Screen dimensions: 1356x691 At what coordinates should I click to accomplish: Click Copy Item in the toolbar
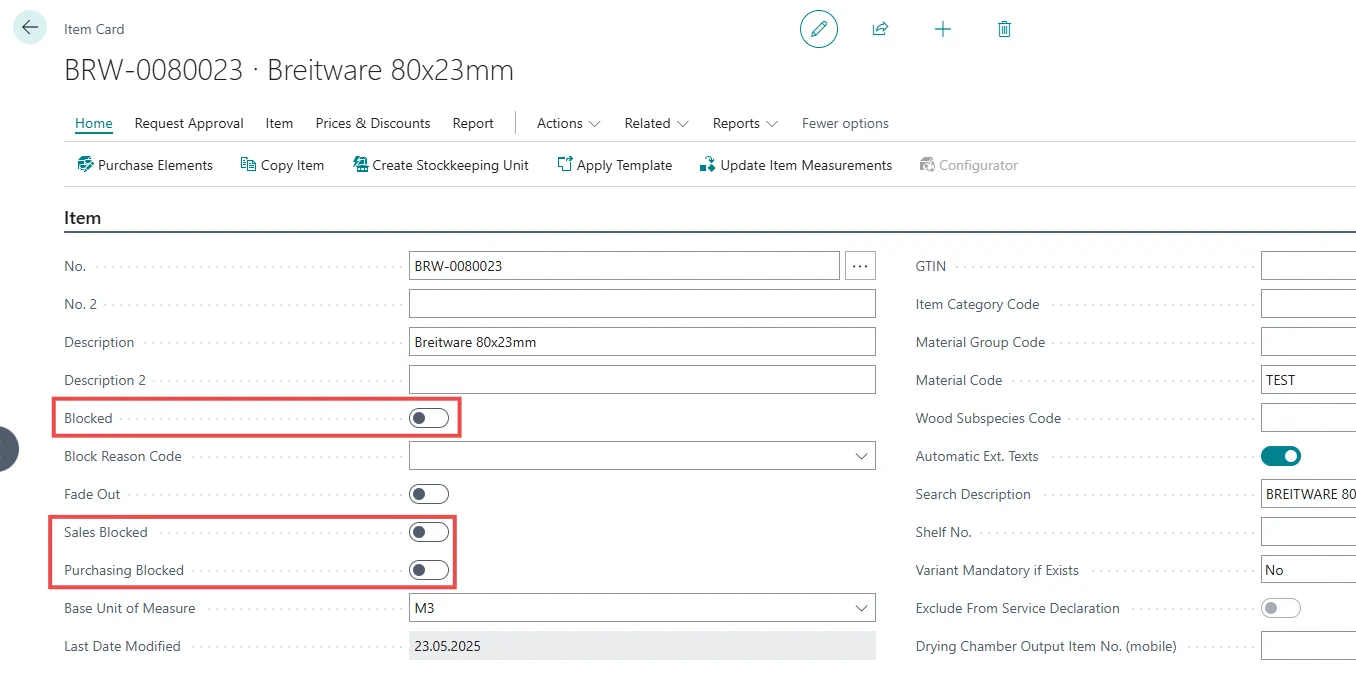coord(282,165)
